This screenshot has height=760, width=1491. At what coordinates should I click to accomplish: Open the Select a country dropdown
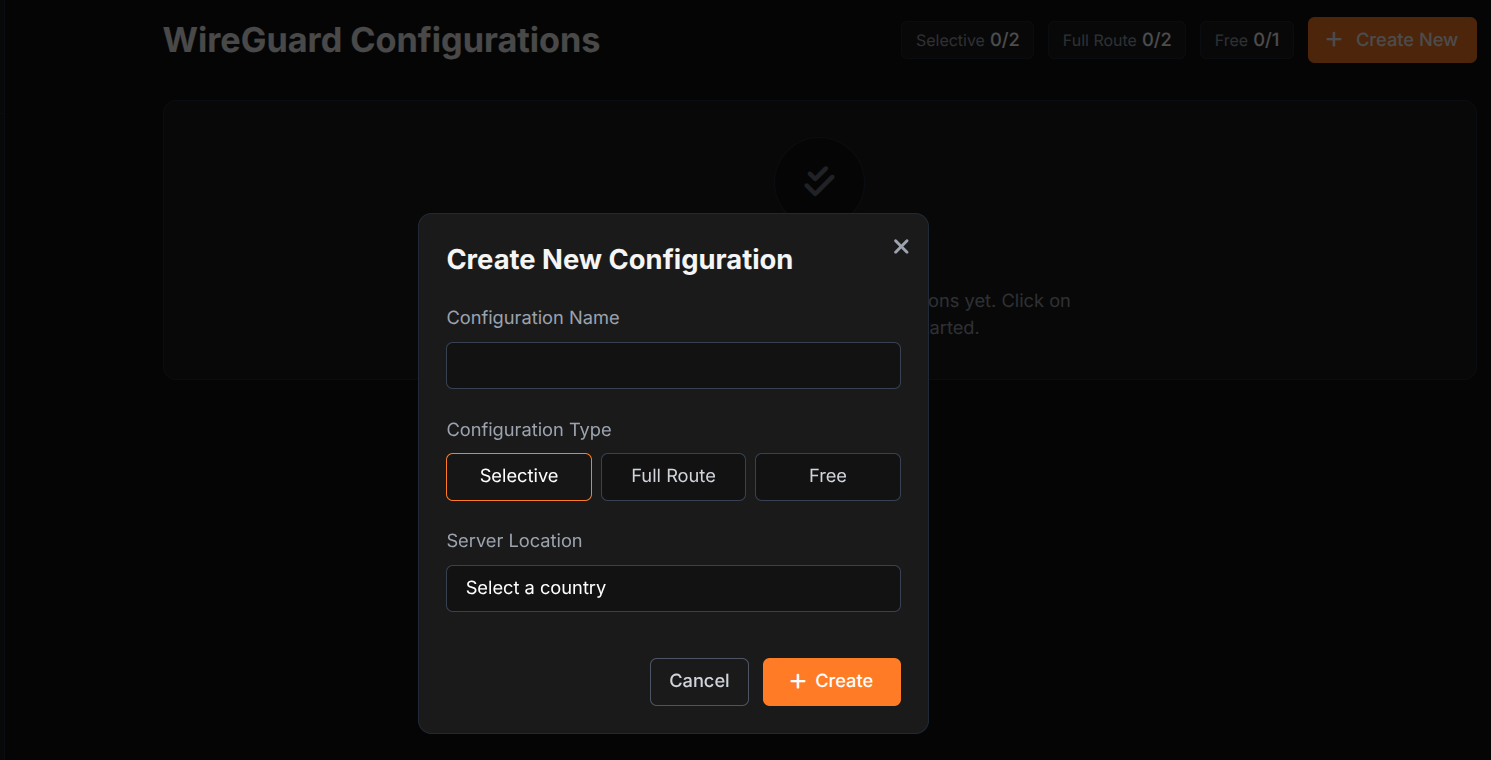point(673,588)
